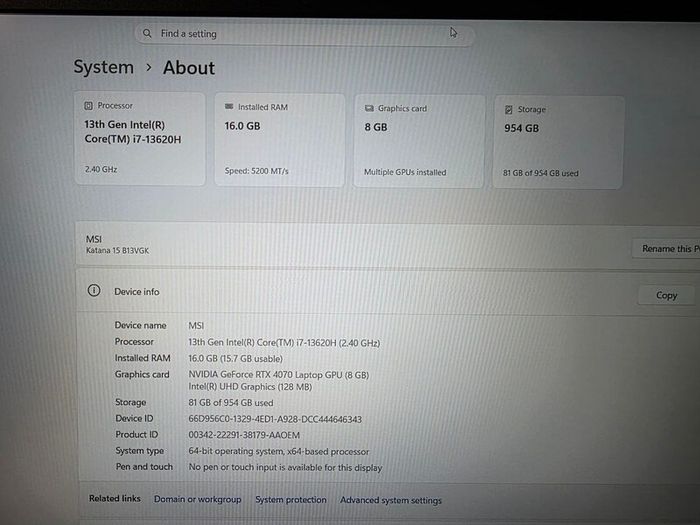The width and height of the screenshot is (700, 525).
Task: Click the System type label
Action: [x=140, y=451]
